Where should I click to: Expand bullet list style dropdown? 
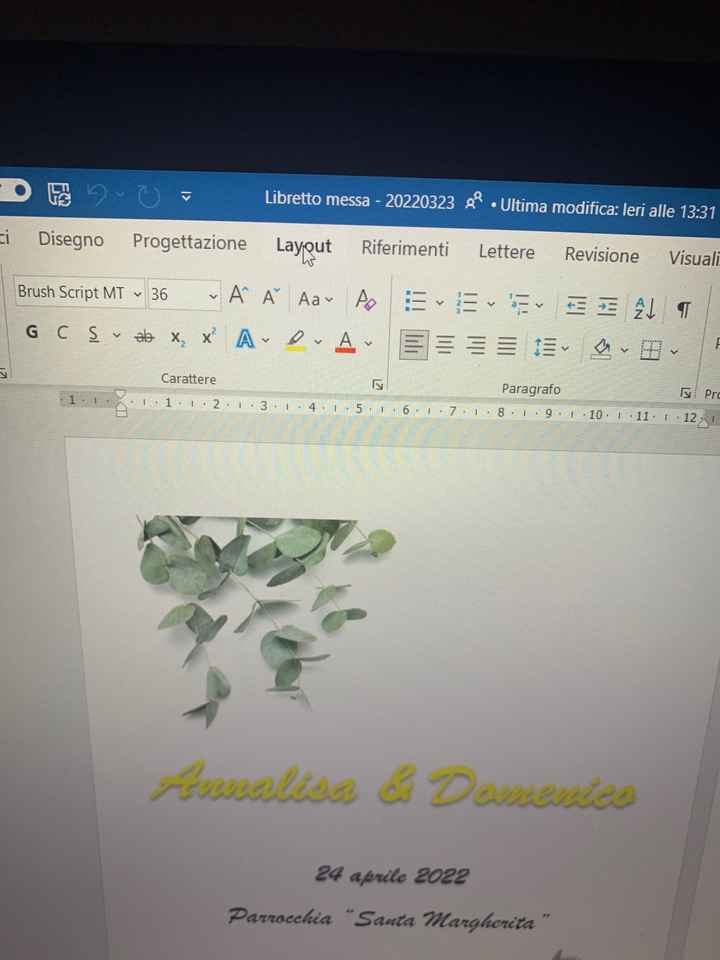[440, 302]
